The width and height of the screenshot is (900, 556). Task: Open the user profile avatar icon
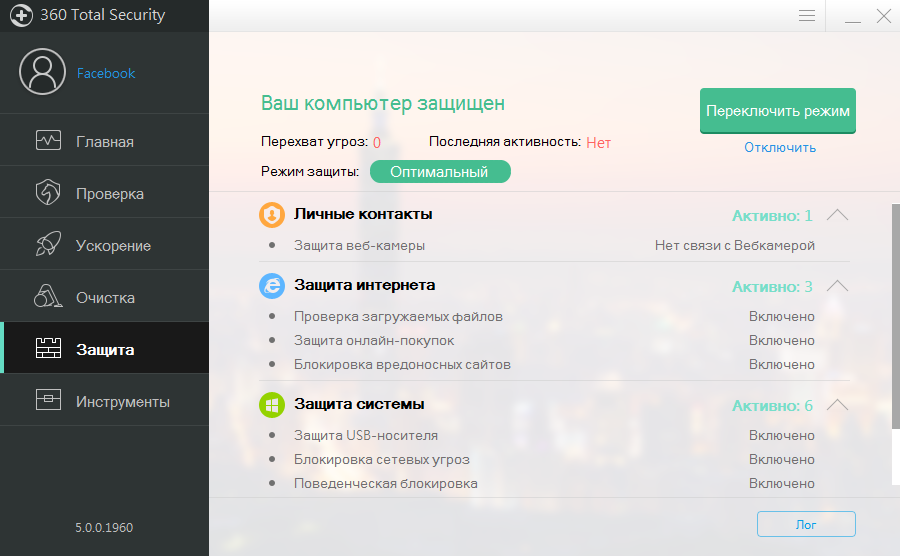42,72
